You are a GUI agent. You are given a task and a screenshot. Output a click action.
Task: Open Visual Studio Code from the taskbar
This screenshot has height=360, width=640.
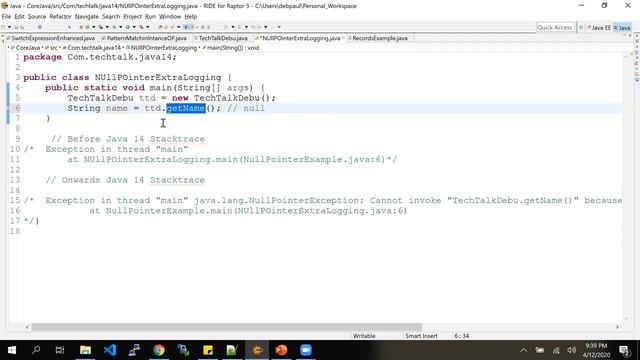coord(110,350)
